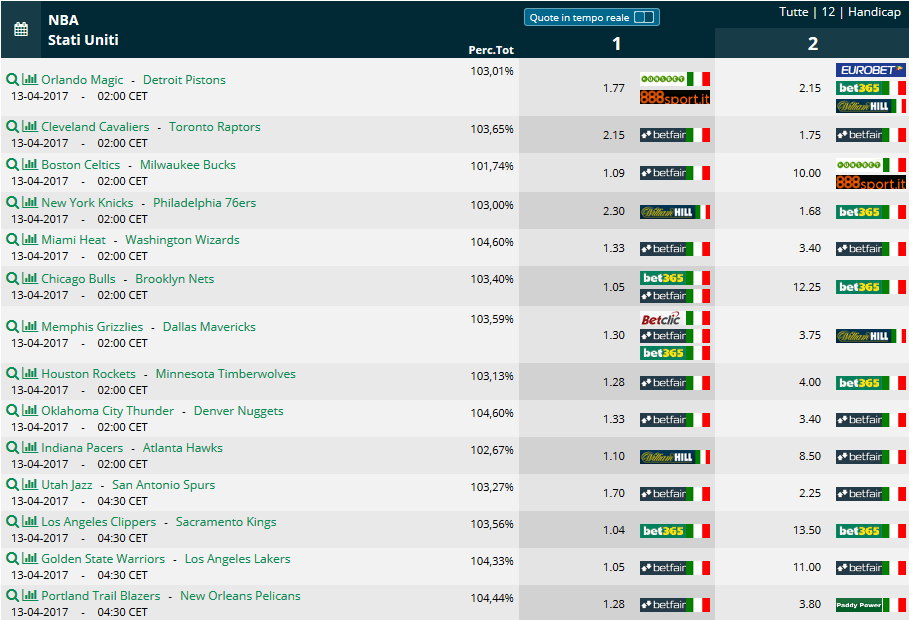The width and height of the screenshot is (909, 620).
Task: Click the 12.25 odds for Brooklyn Nets
Action: (807, 287)
